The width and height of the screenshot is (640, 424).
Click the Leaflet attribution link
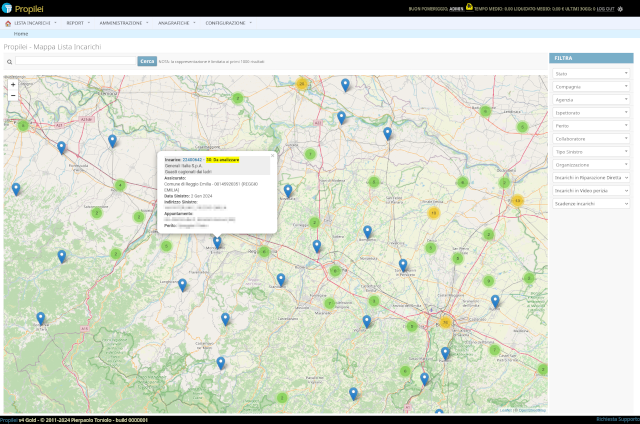click(x=505, y=410)
